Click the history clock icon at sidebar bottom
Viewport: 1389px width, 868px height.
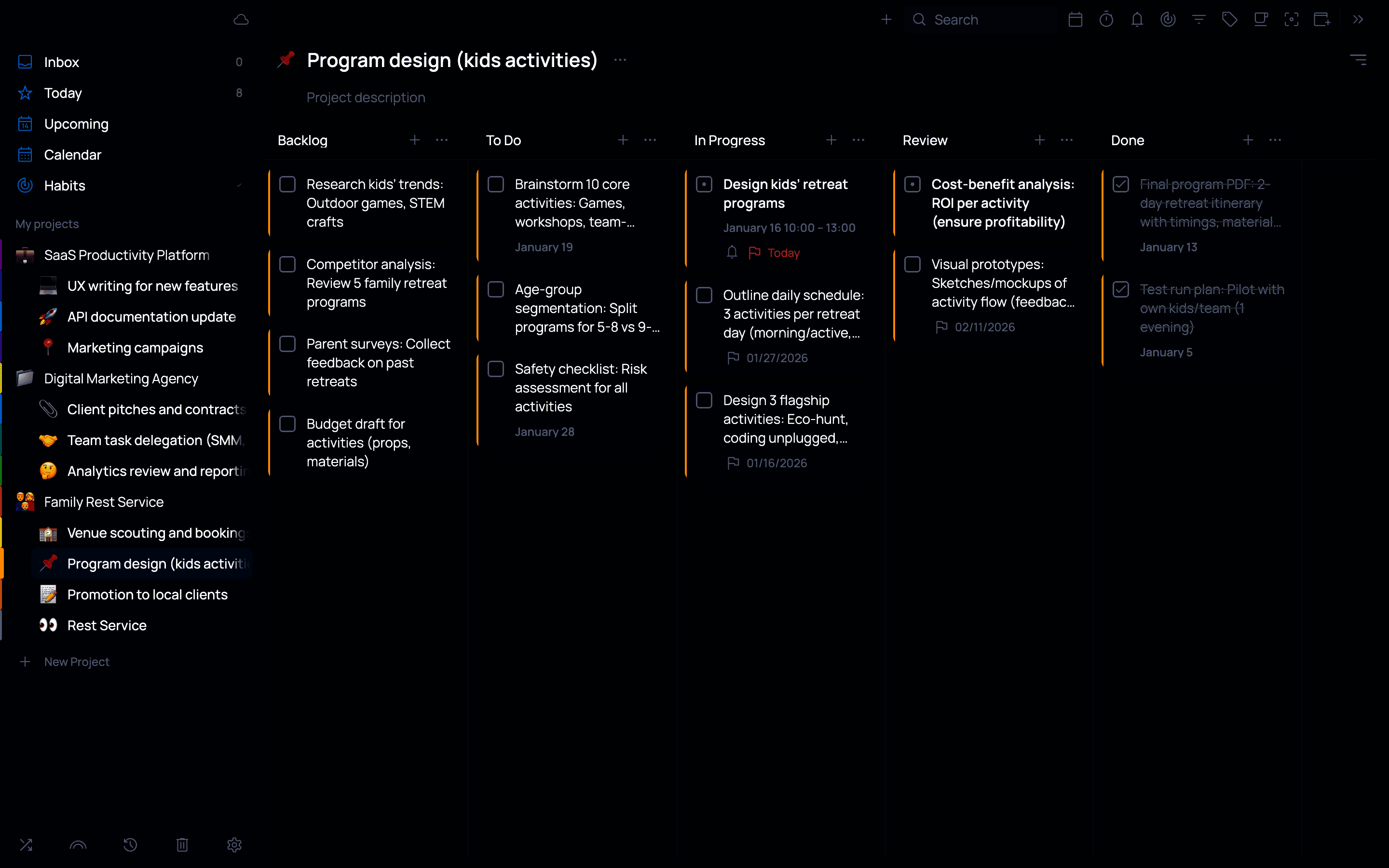(x=130, y=844)
